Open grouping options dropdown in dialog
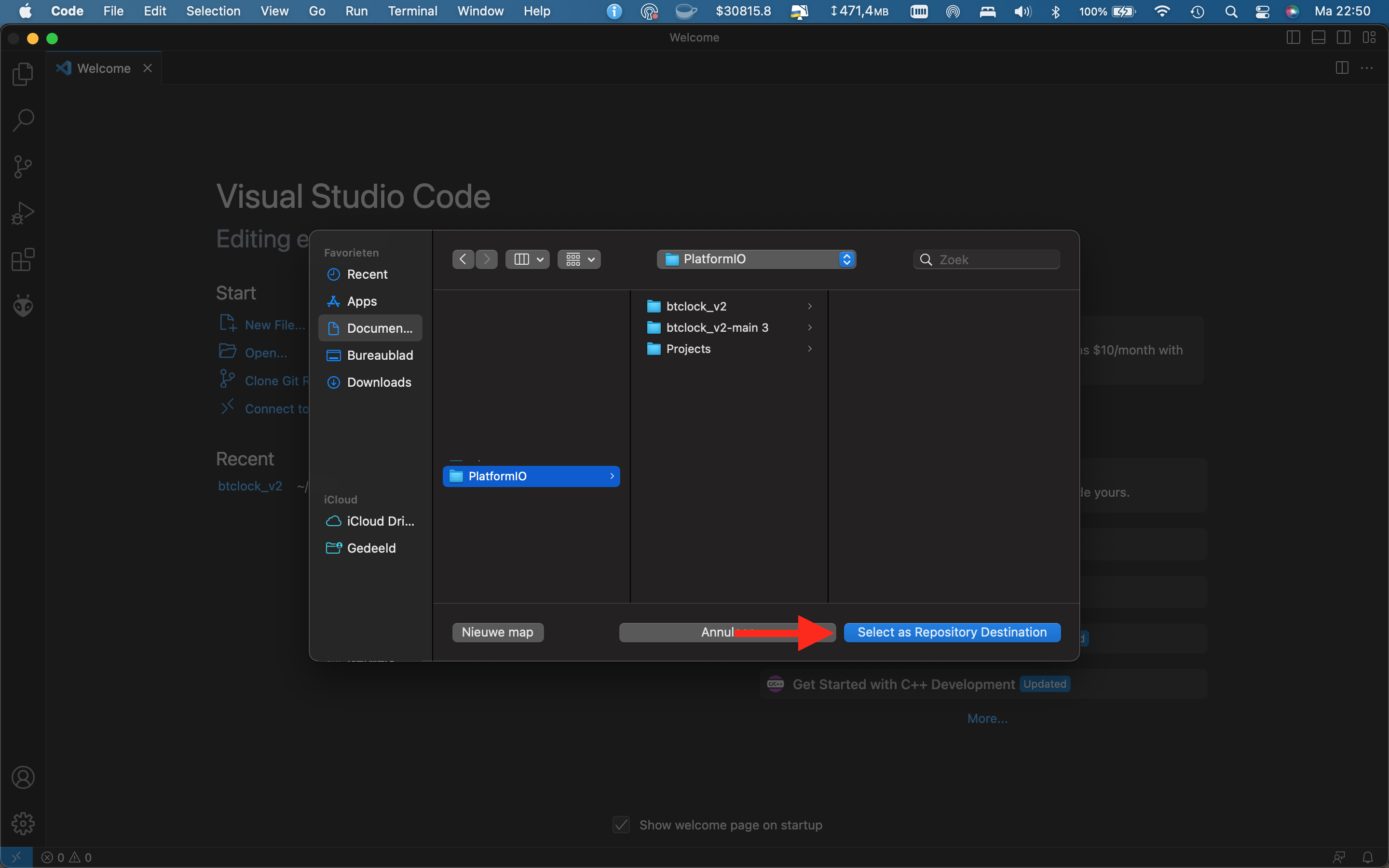 pyautogui.click(x=579, y=259)
